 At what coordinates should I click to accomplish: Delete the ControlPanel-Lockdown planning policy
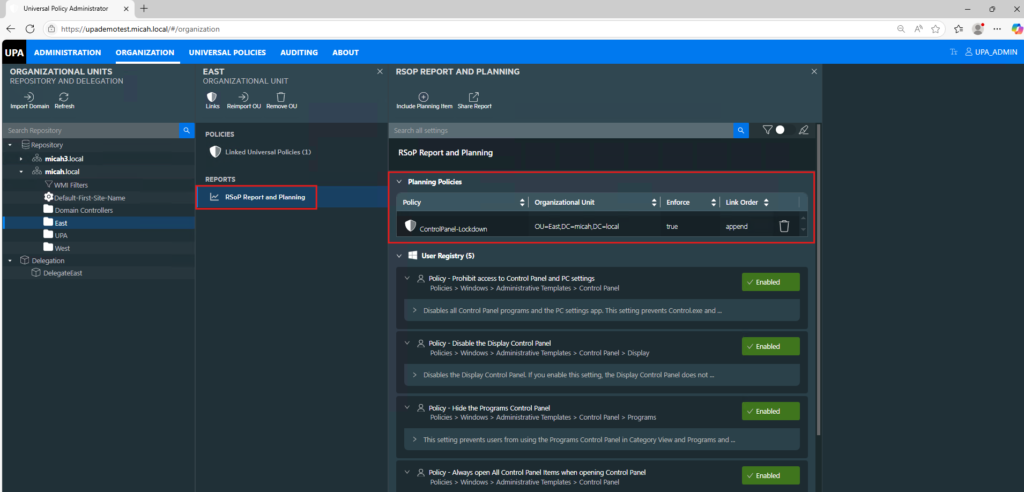click(x=784, y=226)
